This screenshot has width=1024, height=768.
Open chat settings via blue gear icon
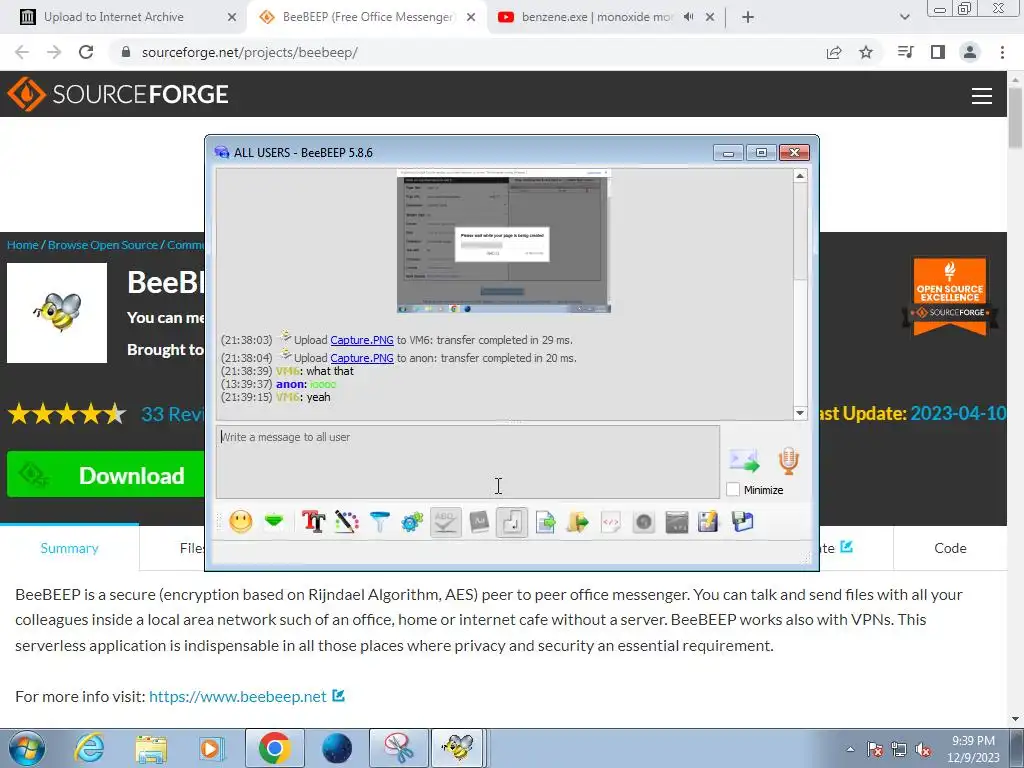coord(412,522)
